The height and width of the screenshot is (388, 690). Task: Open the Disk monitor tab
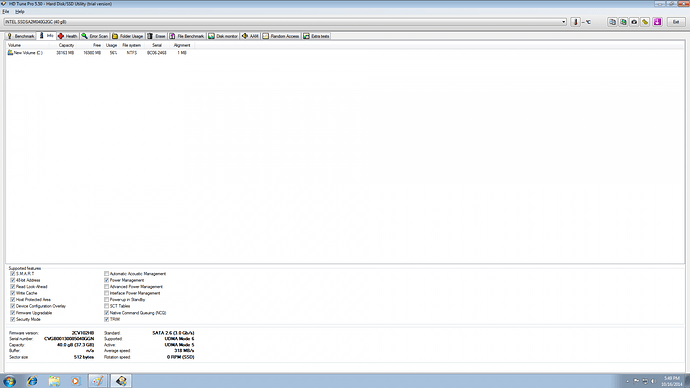pyautogui.click(x=223, y=36)
